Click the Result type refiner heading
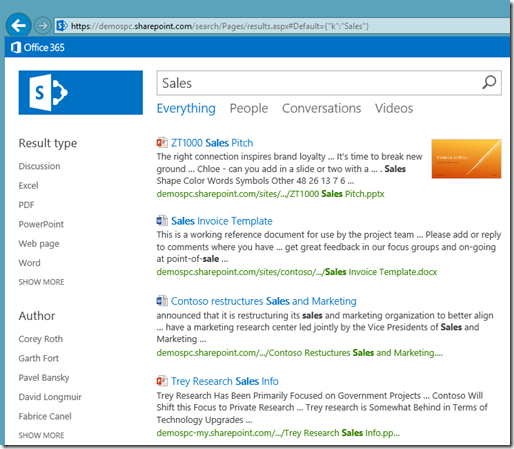Image resolution: width=514 pixels, height=449 pixels. (x=48, y=143)
